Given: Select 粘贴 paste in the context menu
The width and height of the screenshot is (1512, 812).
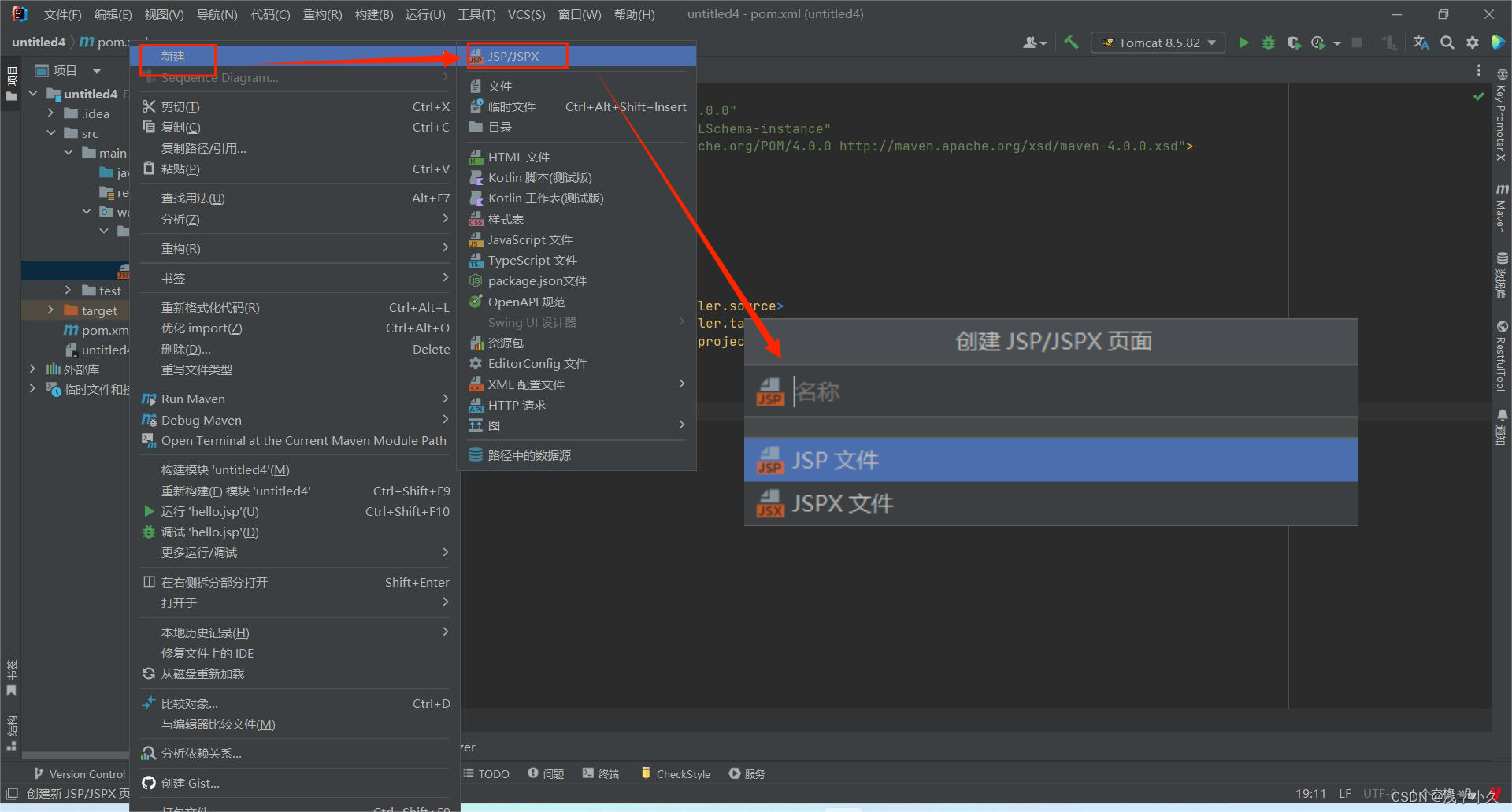Looking at the screenshot, I should 295,169.
